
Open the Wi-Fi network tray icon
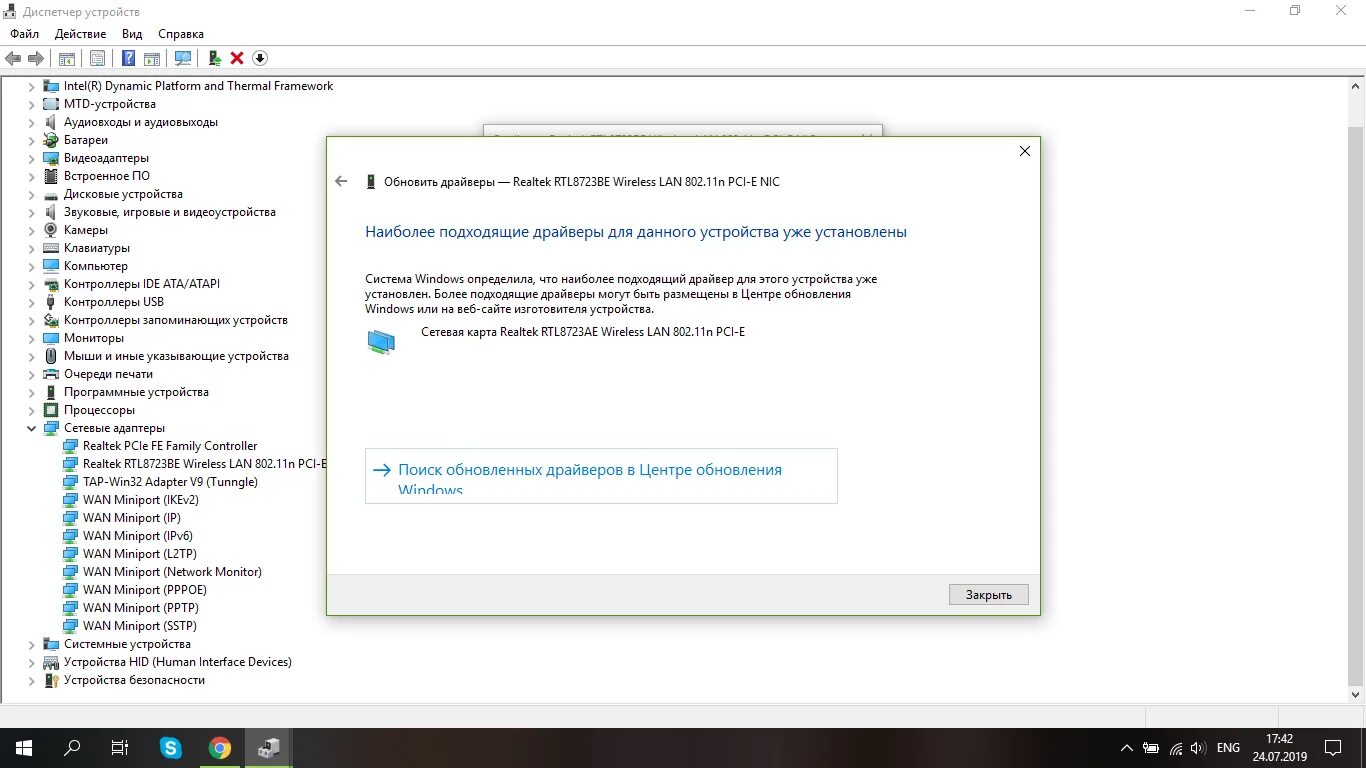[x=1176, y=748]
